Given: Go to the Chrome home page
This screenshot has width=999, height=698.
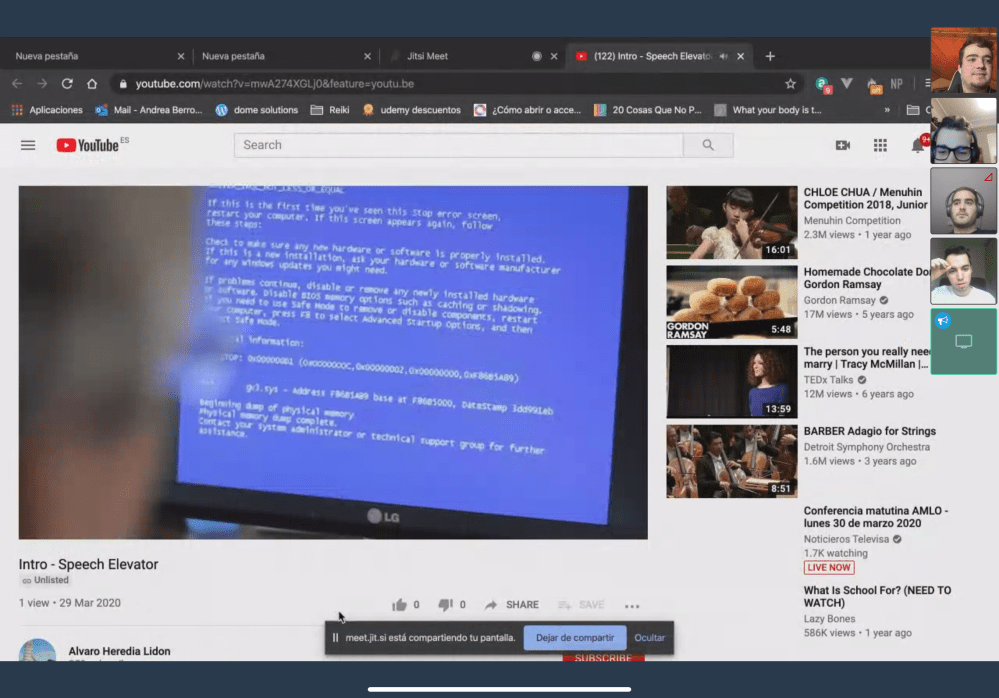Looking at the screenshot, I should point(92,84).
